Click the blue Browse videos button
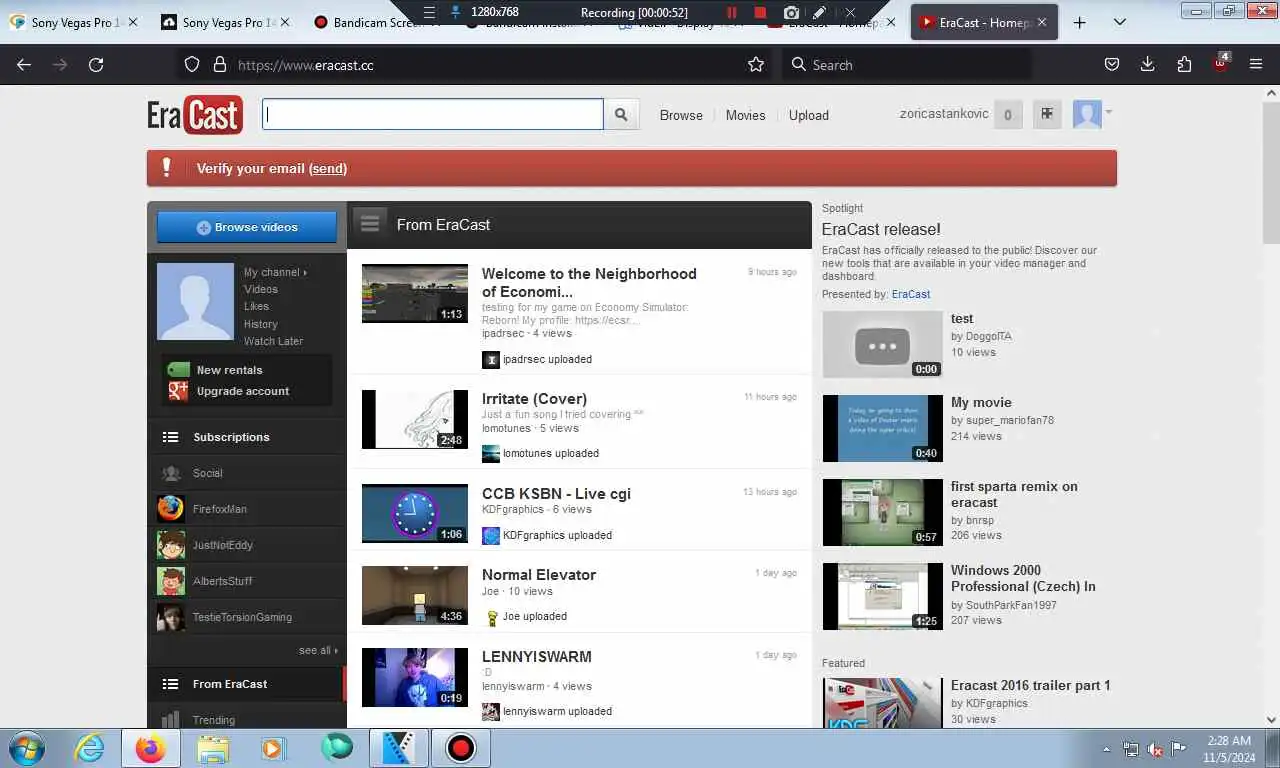 tap(247, 227)
